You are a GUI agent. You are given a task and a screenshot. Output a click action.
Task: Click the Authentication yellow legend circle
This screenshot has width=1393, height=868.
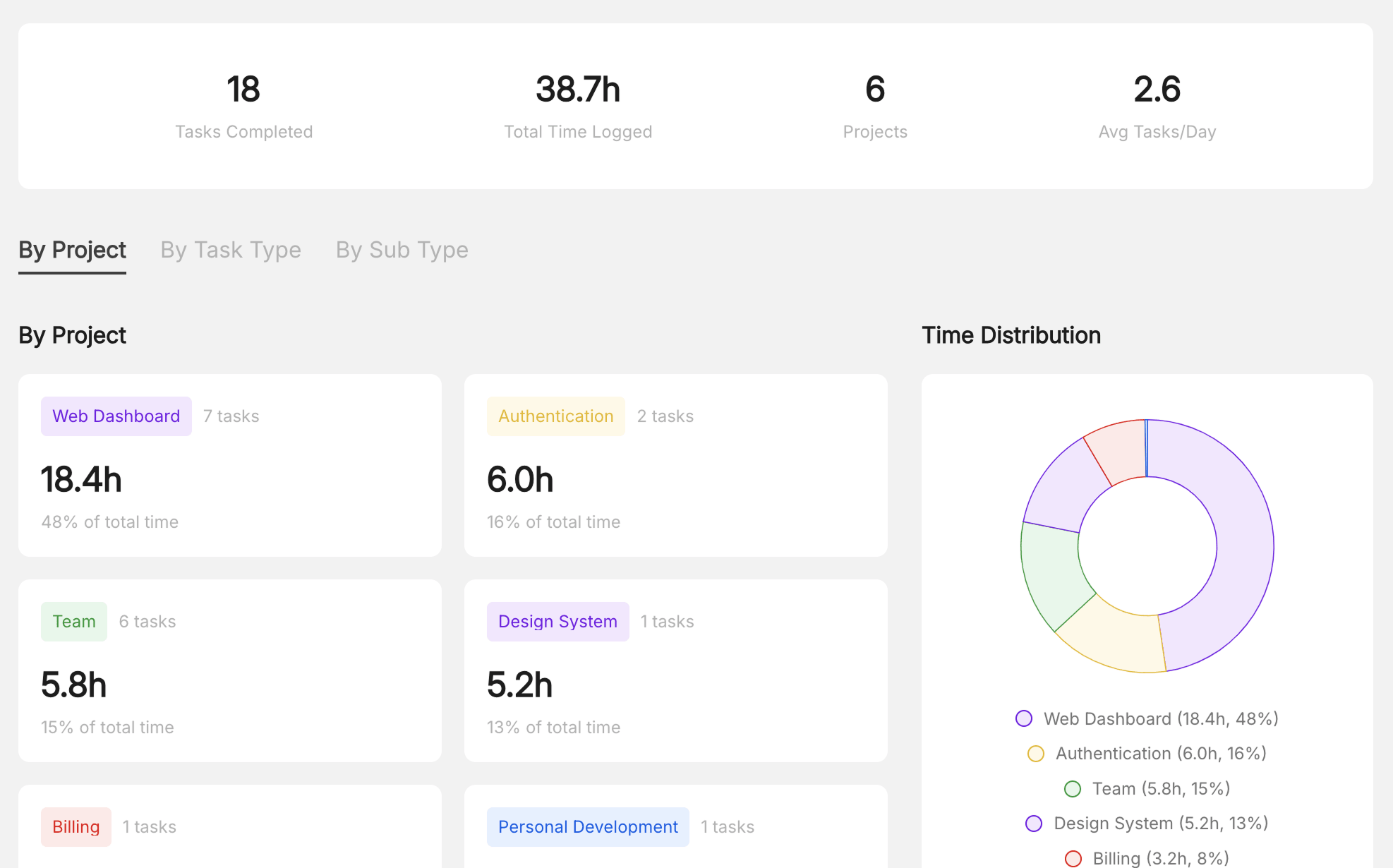coord(1035,754)
